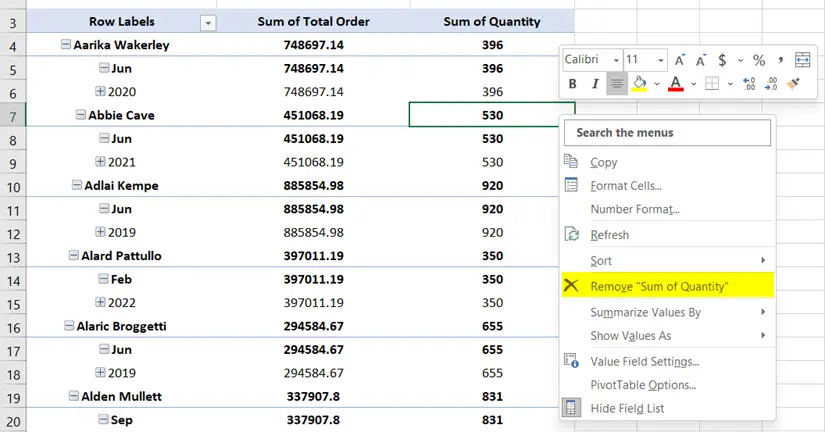Remove "Sum of Quantity" field
The height and width of the screenshot is (432, 825).
[668, 286]
